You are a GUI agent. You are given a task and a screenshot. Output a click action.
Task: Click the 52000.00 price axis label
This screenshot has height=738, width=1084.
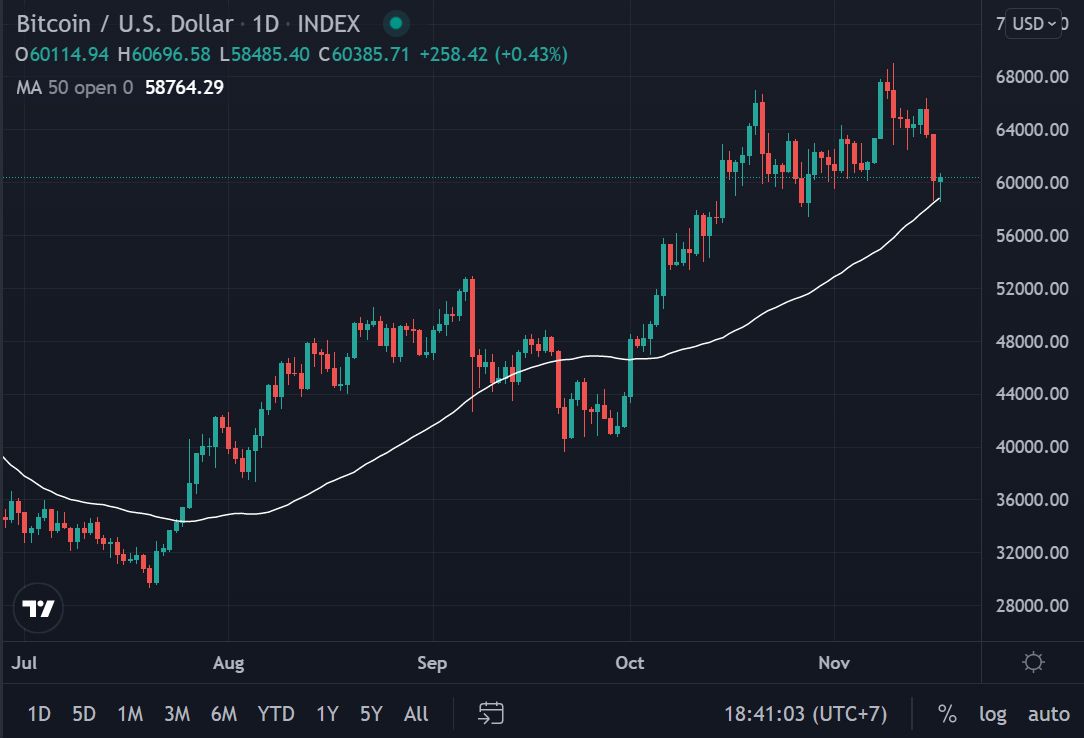(1032, 288)
